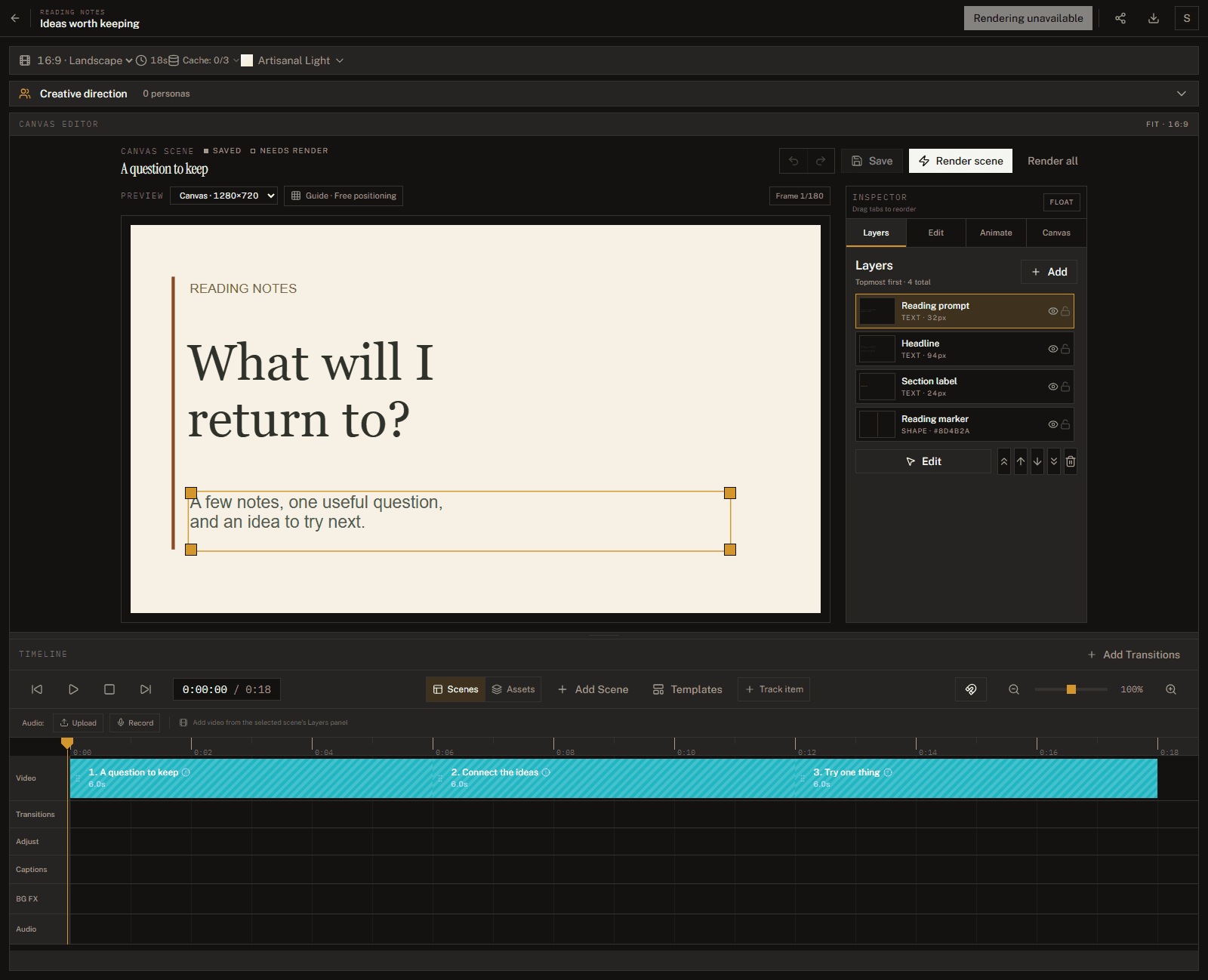Switch to the Canvas inspector tab
Image resolution: width=1208 pixels, height=980 pixels.
1056,233
